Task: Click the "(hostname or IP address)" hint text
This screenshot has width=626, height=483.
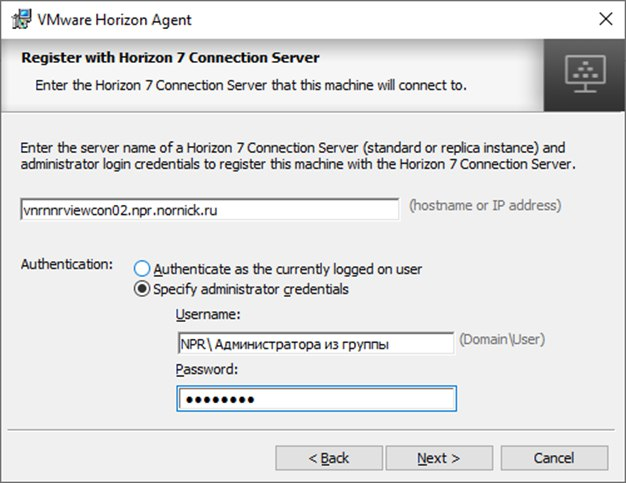Action: pyautogui.click(x=485, y=206)
